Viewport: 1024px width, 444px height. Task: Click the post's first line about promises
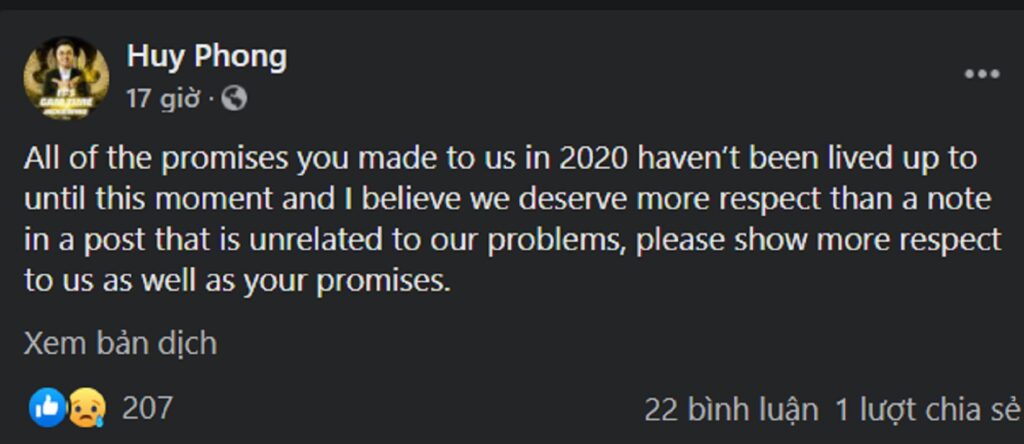[500, 159]
